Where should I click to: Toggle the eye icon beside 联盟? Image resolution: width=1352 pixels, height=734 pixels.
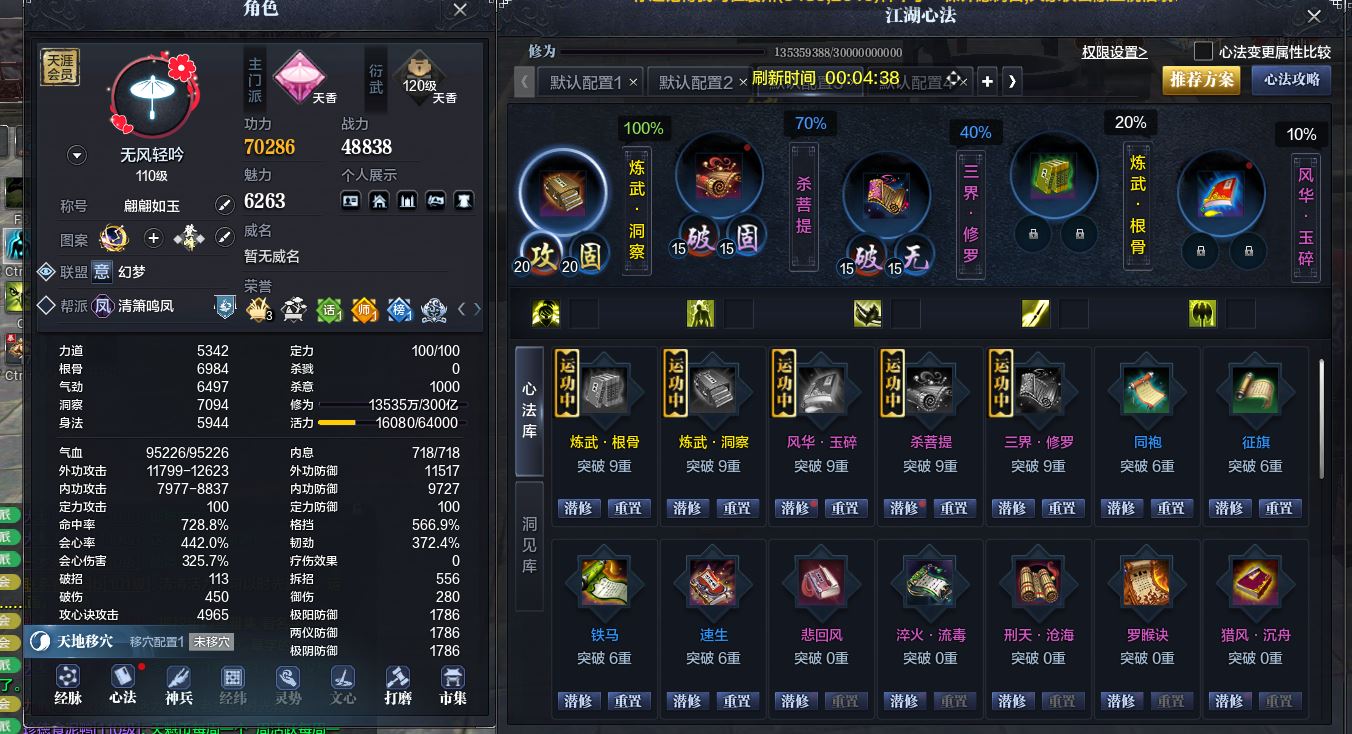pyautogui.click(x=46, y=271)
